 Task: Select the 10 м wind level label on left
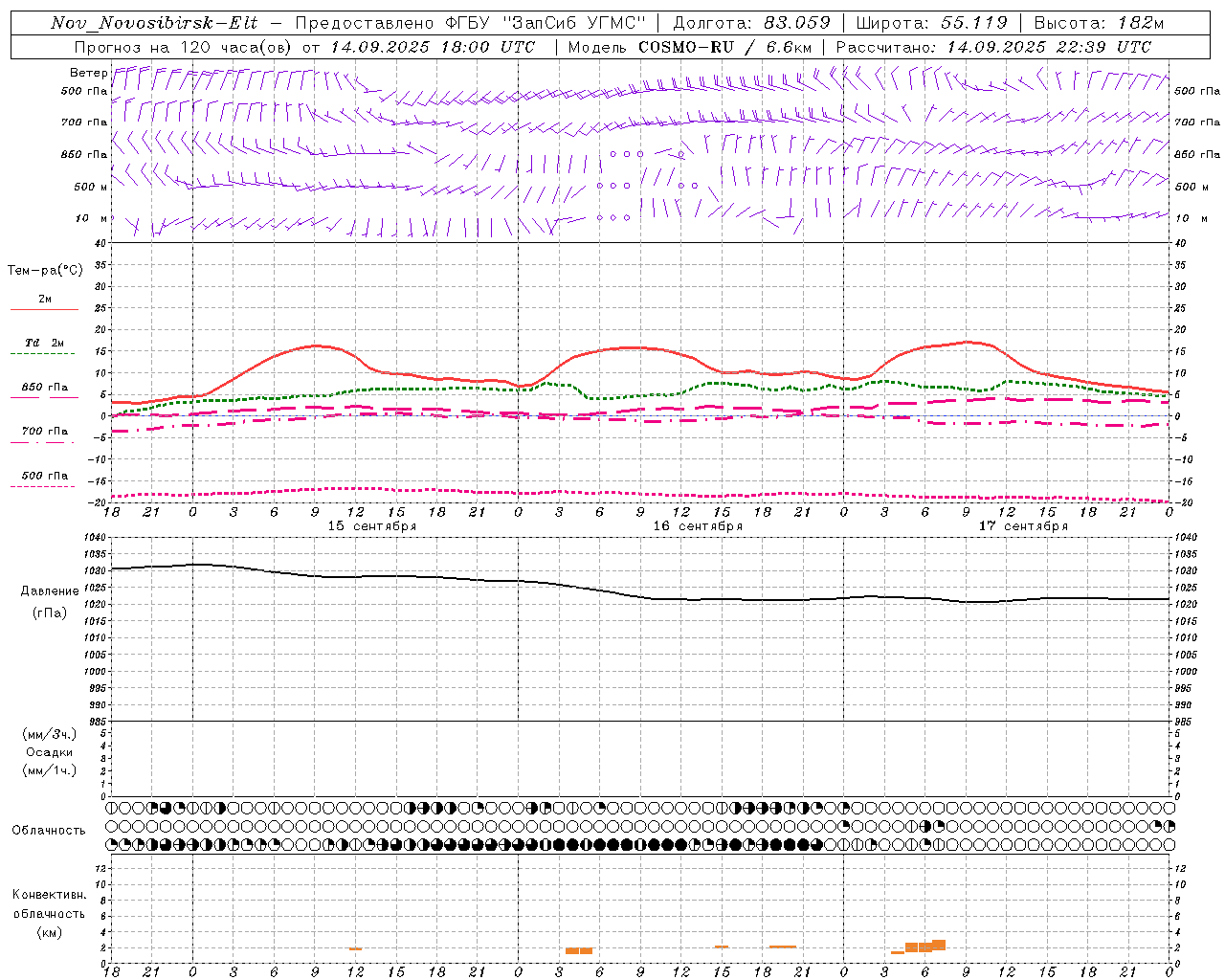pos(91,218)
